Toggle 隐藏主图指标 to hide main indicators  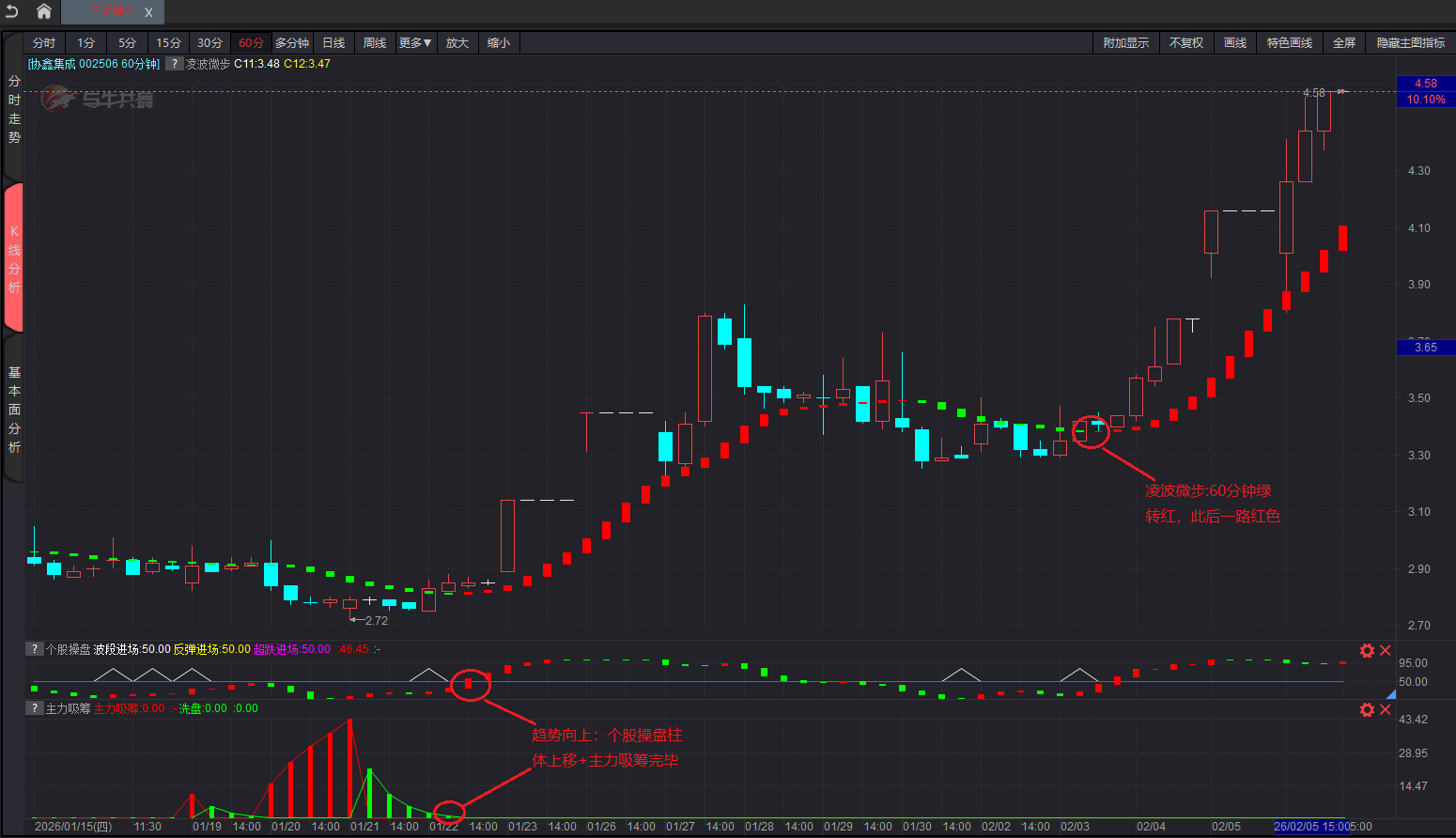[x=1410, y=43]
